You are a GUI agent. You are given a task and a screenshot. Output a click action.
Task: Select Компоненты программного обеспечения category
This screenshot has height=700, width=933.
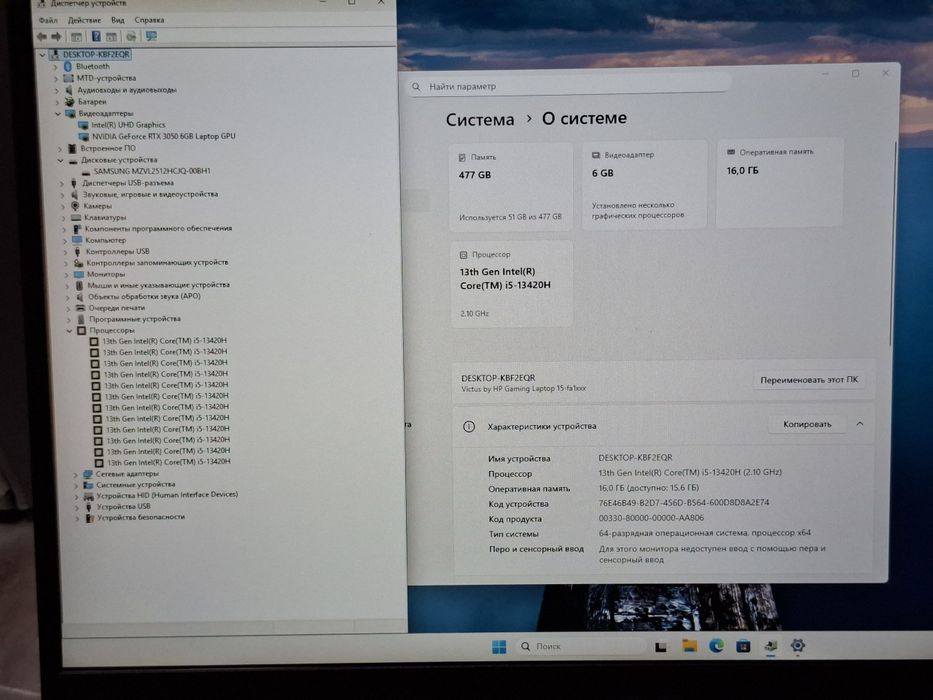[x=158, y=229]
